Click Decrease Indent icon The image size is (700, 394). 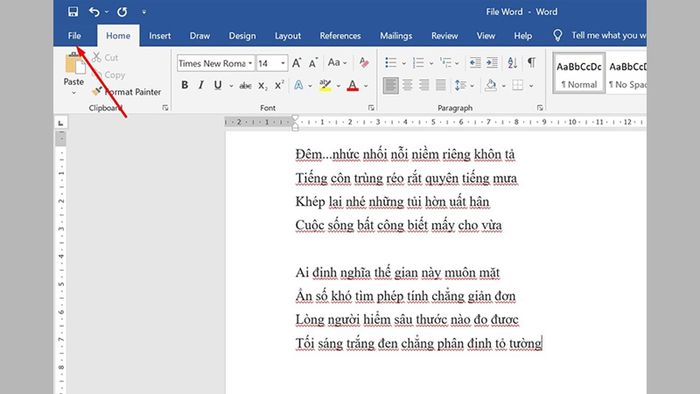(475, 63)
